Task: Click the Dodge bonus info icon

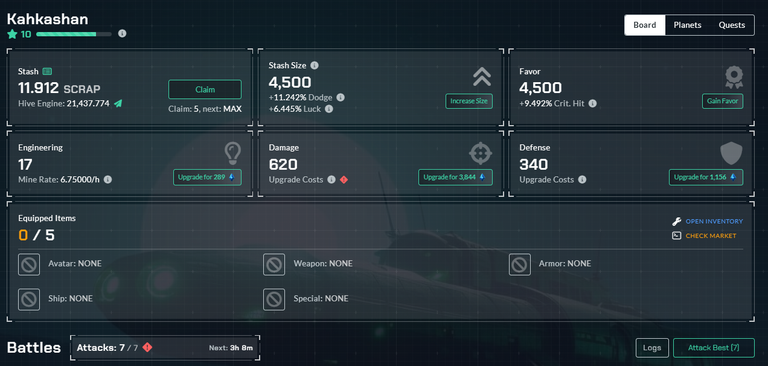Action: (340, 97)
